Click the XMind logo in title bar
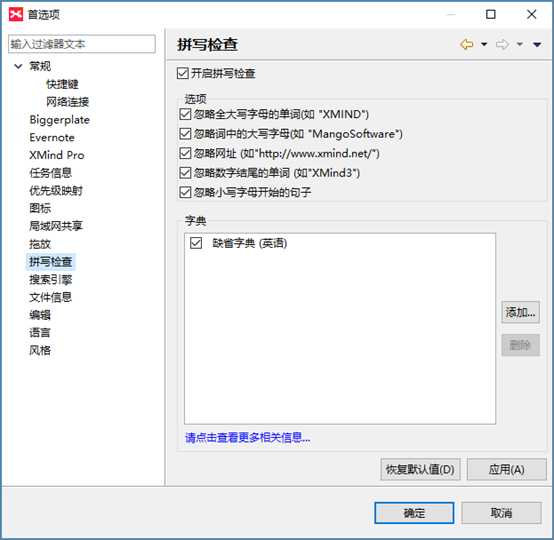Screen dimensions: 554x540 click(x=16, y=14)
